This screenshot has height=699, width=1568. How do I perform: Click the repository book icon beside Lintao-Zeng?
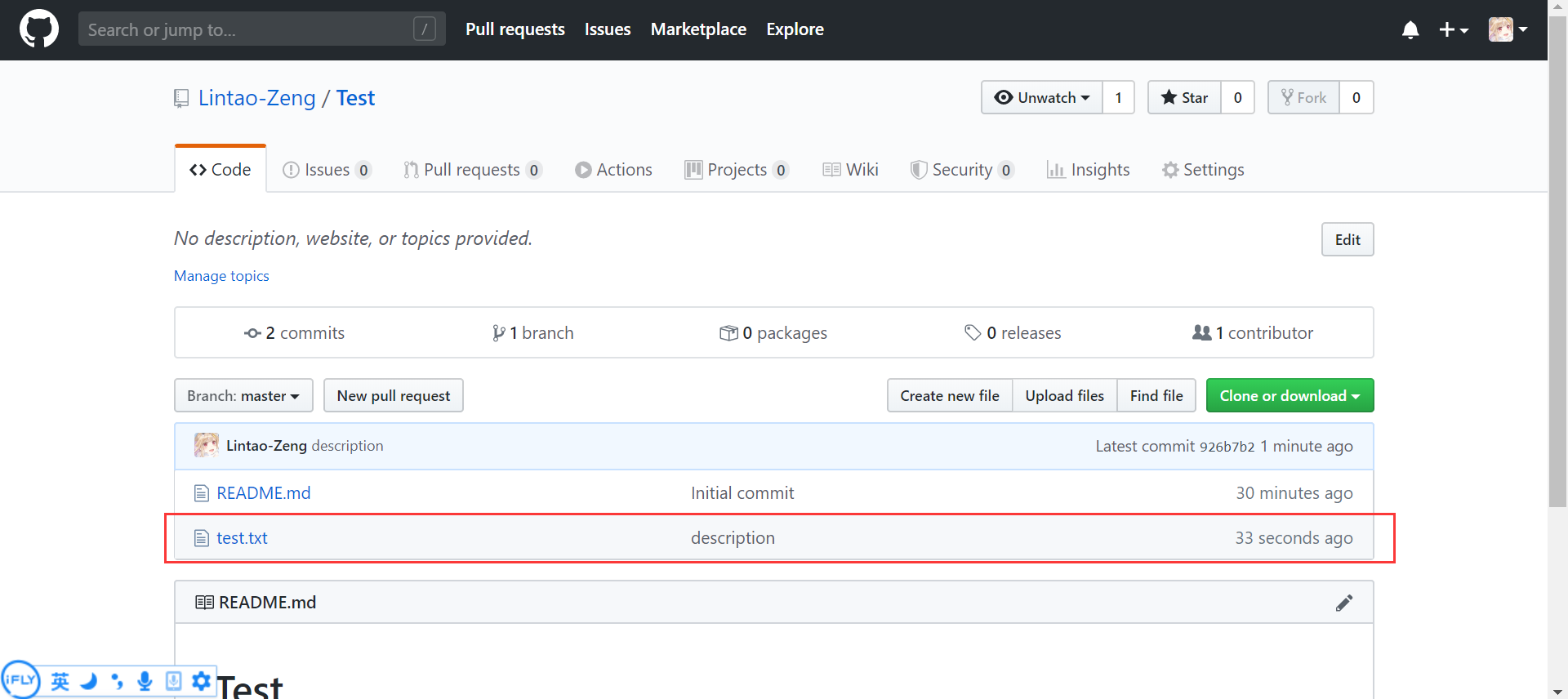click(181, 99)
